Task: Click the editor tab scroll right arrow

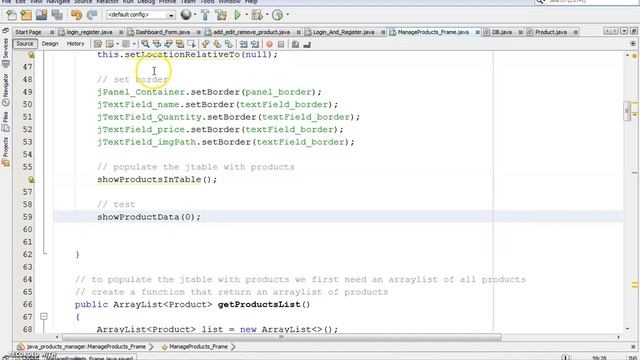Action: tap(615, 31)
